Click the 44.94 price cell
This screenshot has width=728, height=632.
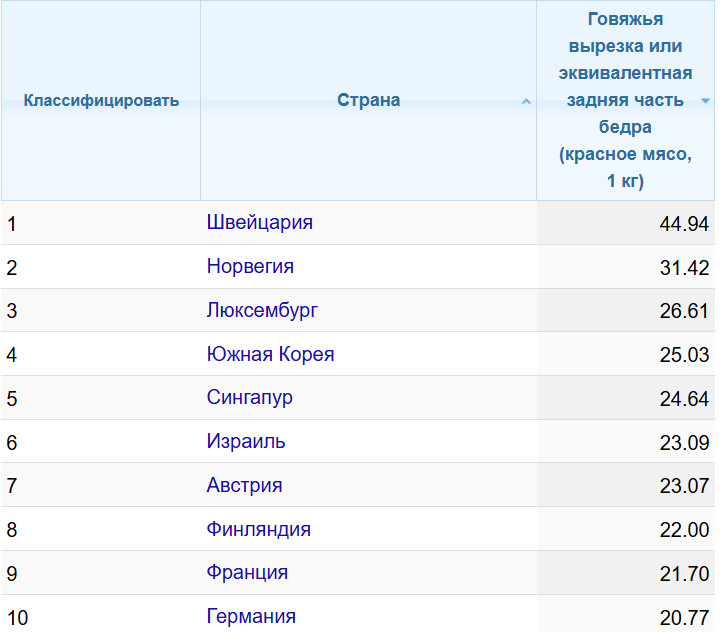click(684, 223)
